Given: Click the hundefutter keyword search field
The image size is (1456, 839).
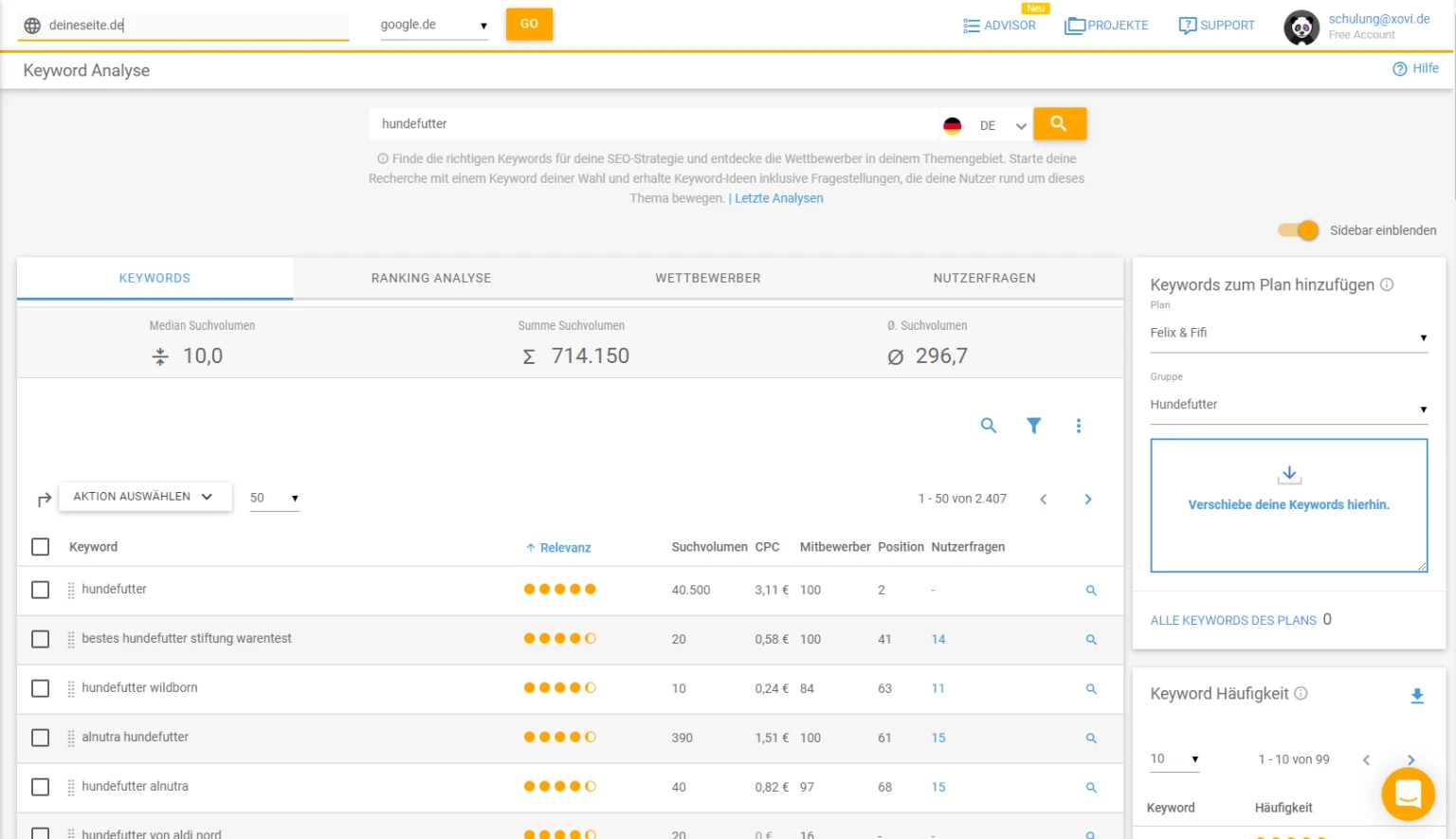Looking at the screenshot, I should point(654,123).
